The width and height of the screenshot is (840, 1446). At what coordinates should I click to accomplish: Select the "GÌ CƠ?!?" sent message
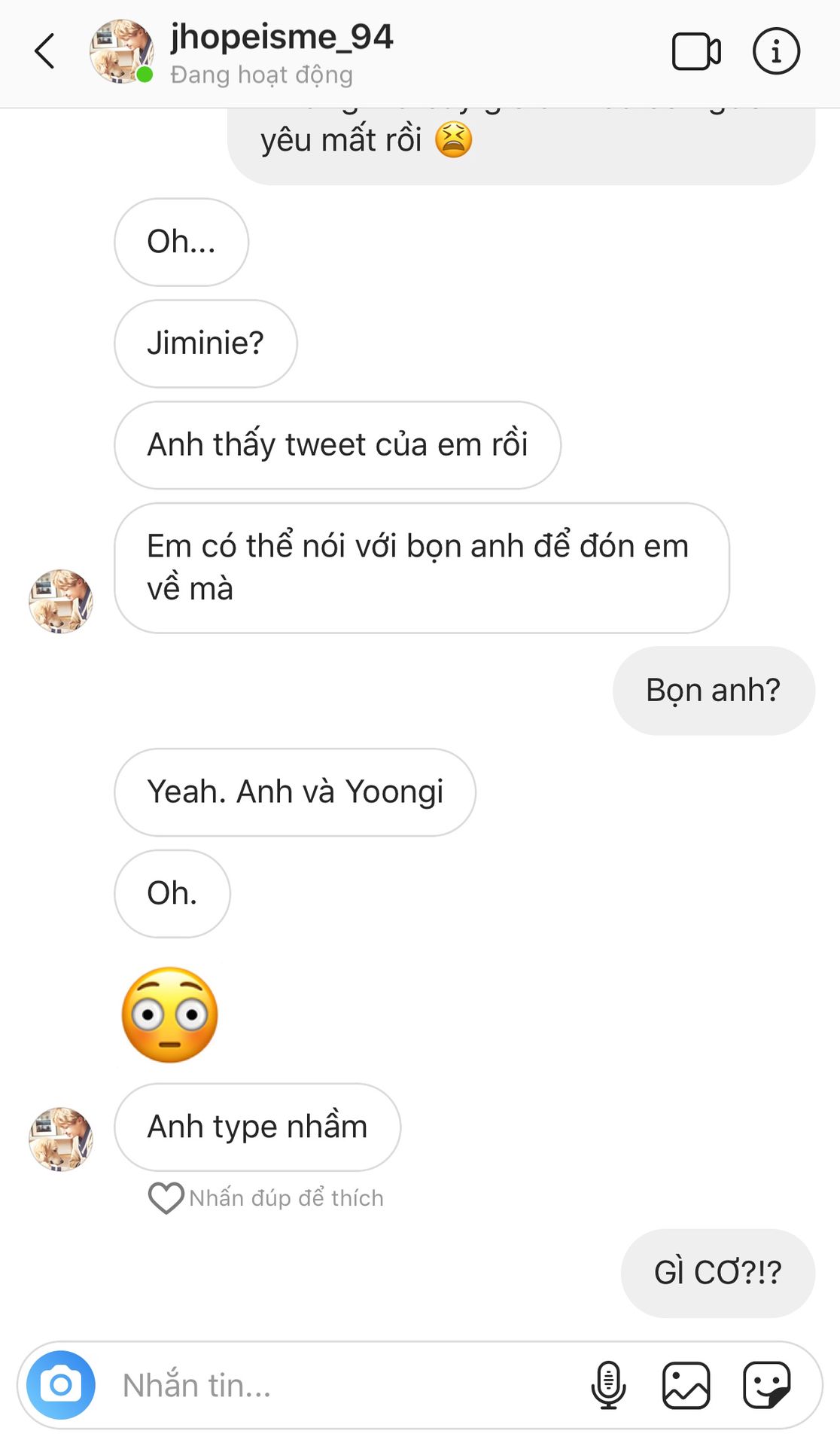(x=717, y=1273)
